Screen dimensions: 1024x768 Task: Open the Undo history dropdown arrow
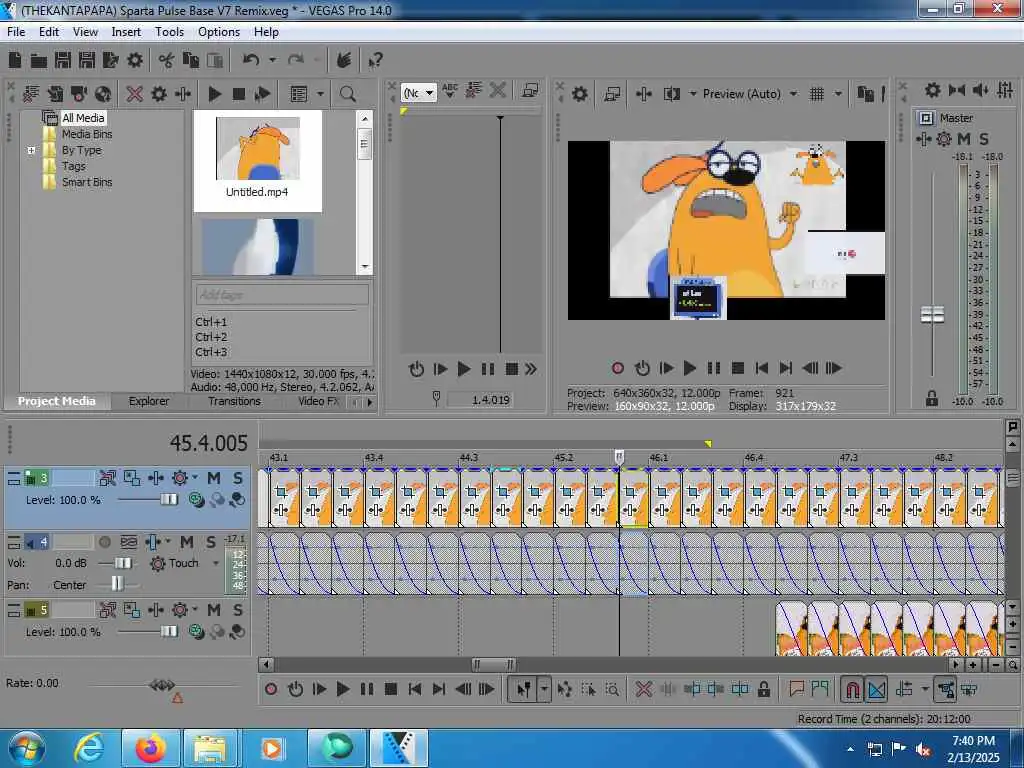point(272,61)
